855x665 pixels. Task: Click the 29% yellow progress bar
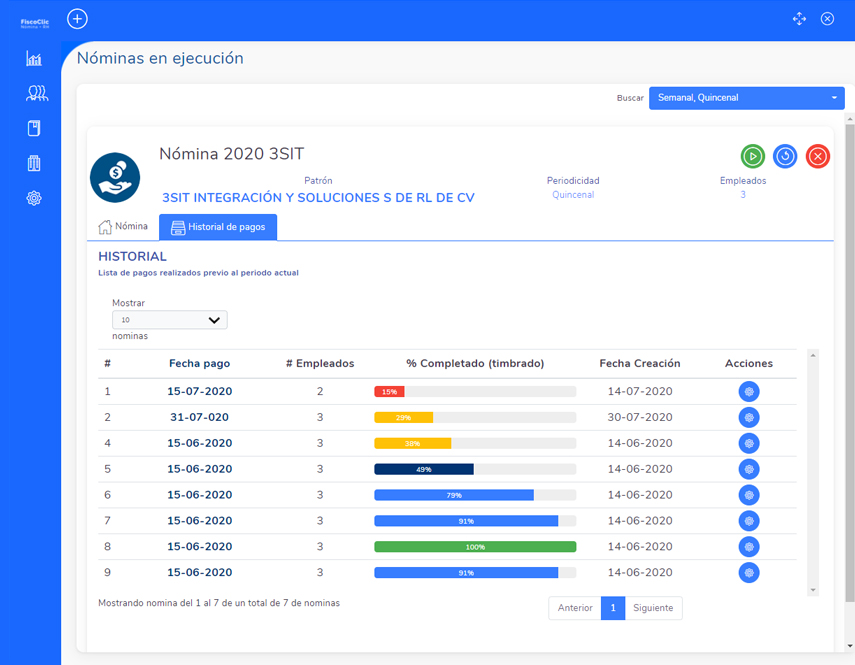(x=404, y=418)
